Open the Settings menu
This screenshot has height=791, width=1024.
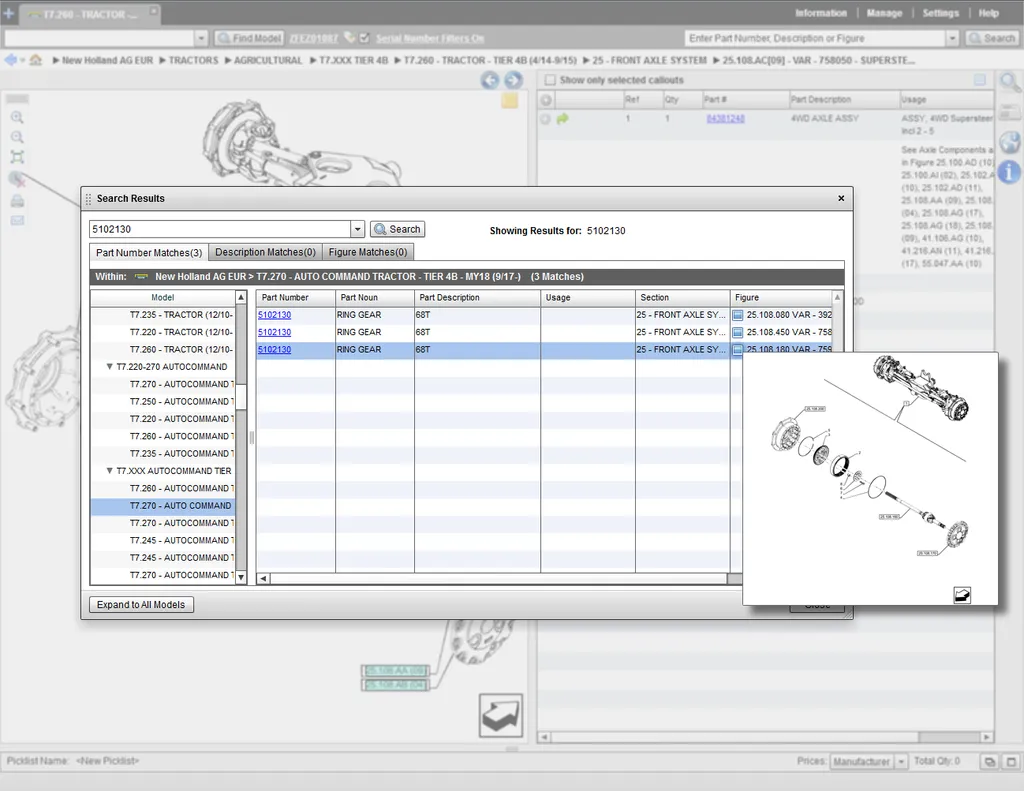coord(941,13)
